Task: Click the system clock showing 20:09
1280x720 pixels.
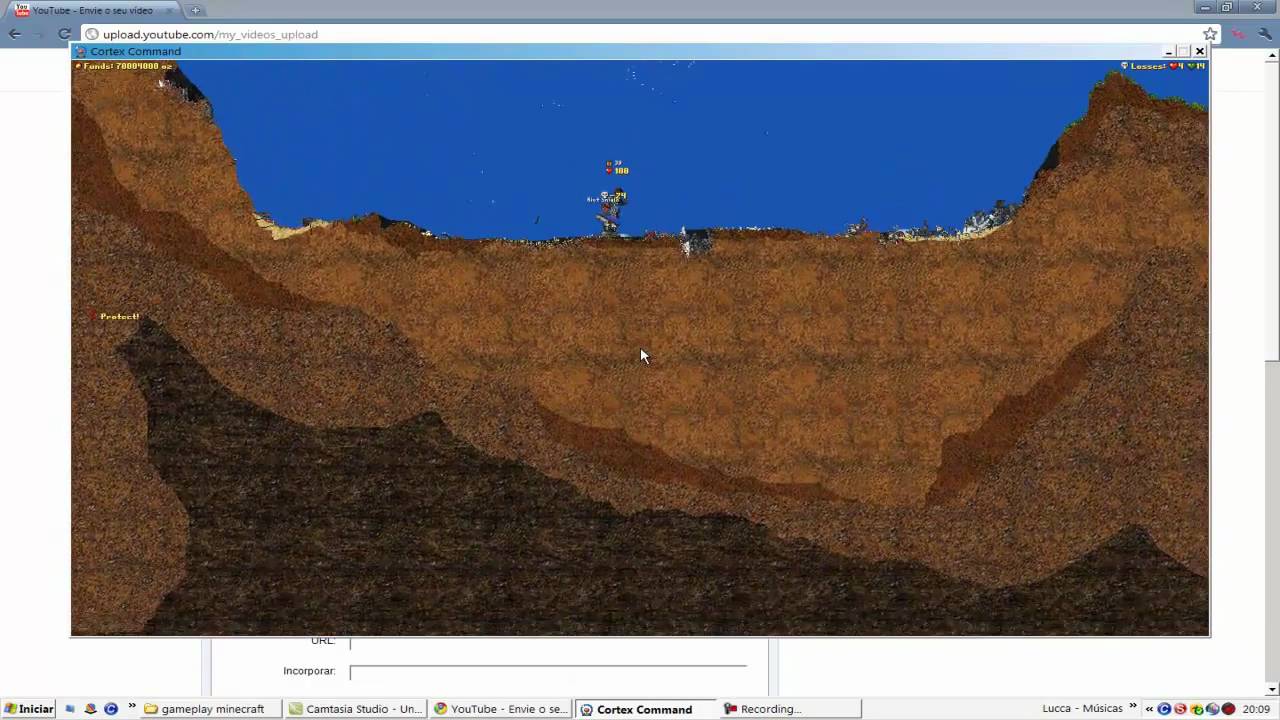Action: 1256,709
